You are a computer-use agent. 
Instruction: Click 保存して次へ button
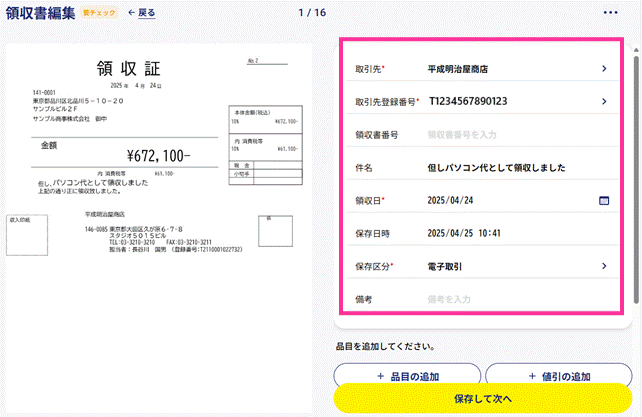pyautogui.click(x=483, y=398)
